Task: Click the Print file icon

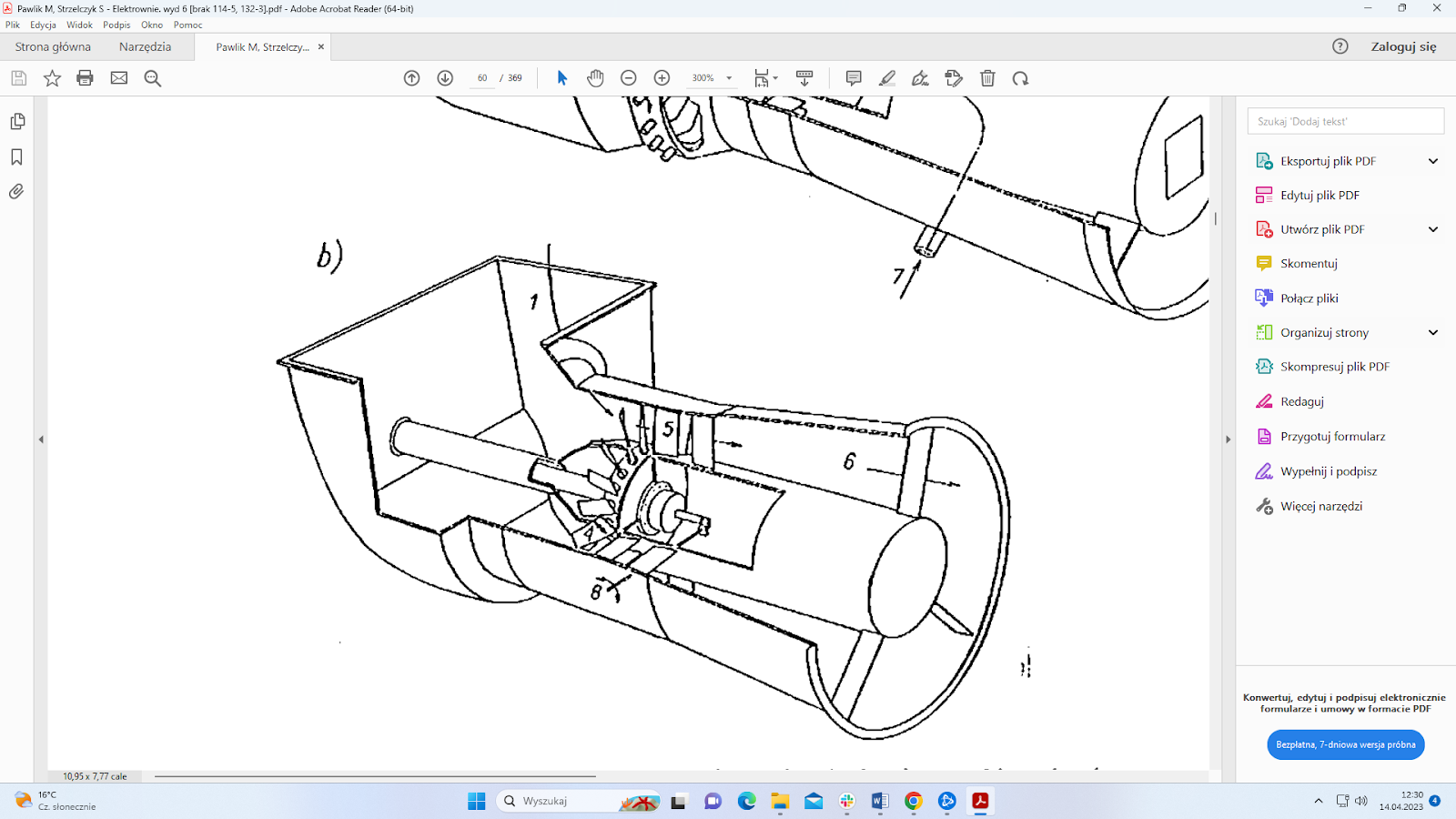Action: 85,78
